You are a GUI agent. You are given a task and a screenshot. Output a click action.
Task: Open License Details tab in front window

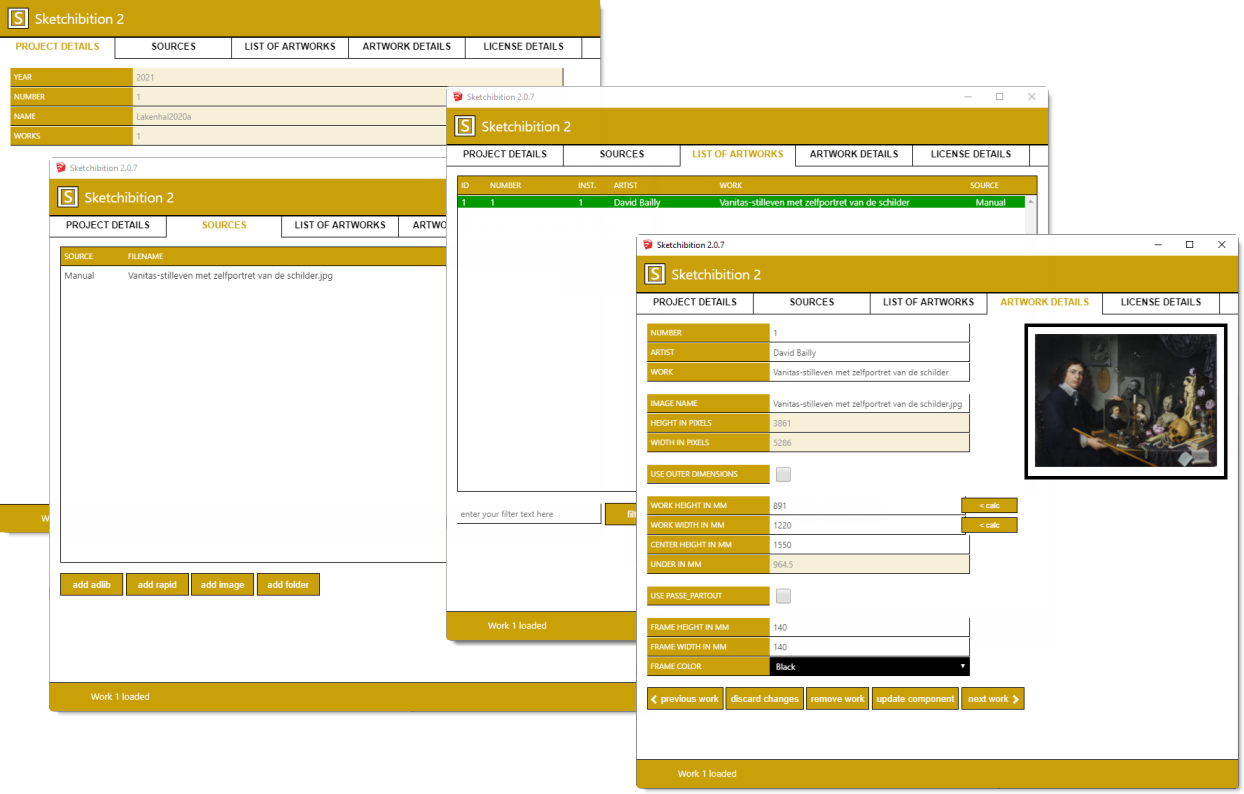[1161, 302]
